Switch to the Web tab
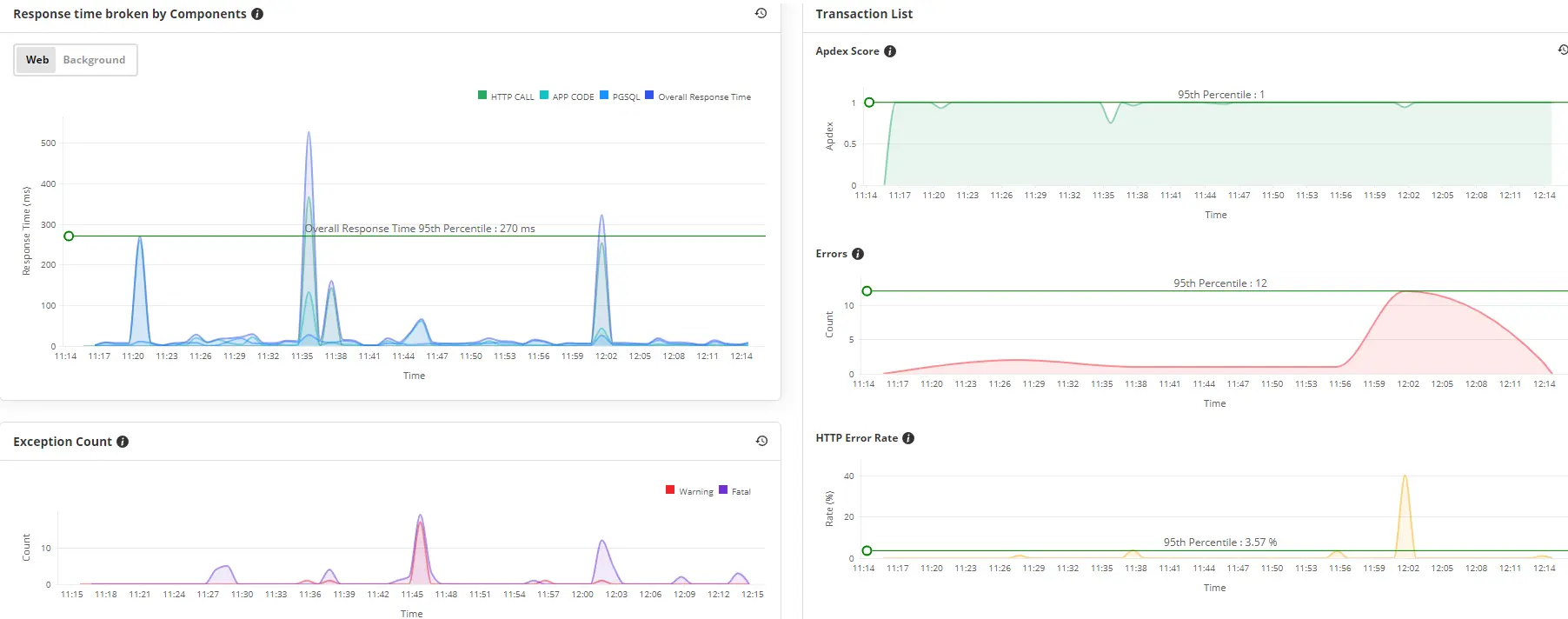The height and width of the screenshot is (619, 1568). (37, 60)
